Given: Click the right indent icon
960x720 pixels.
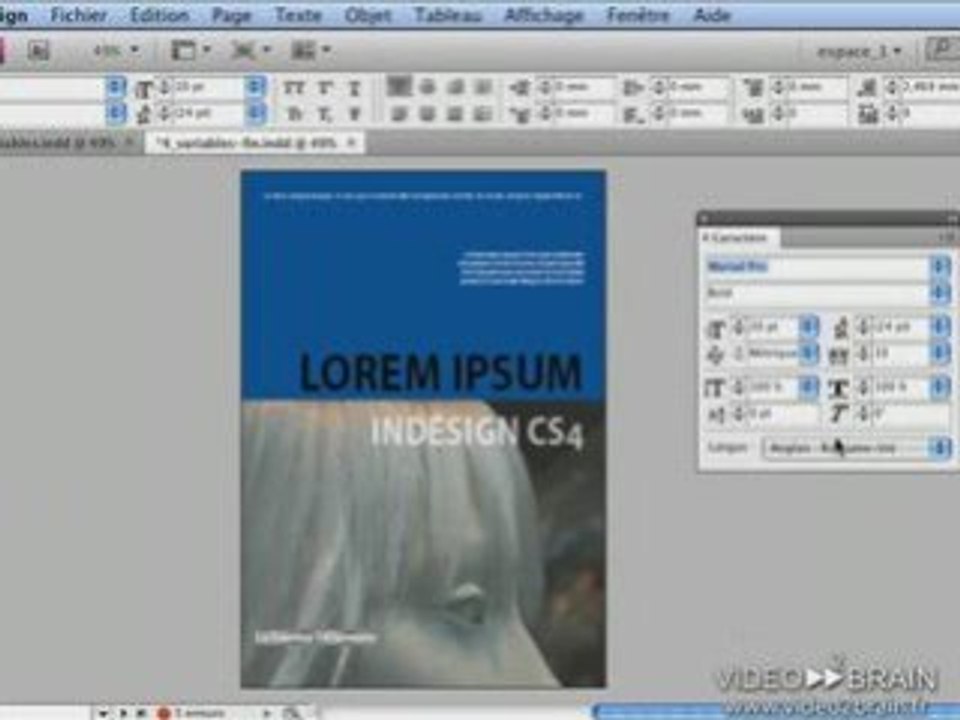Looking at the screenshot, I should (632, 88).
